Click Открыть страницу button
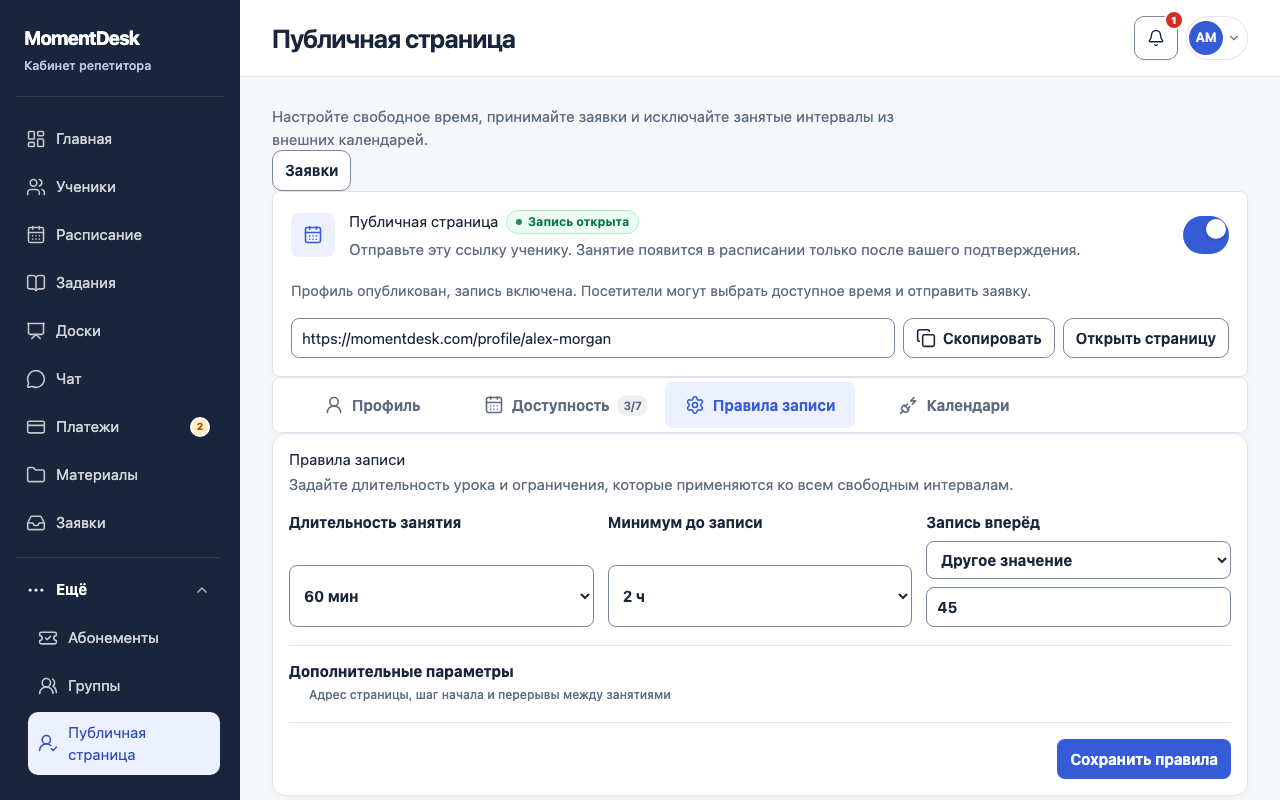 tap(1146, 338)
